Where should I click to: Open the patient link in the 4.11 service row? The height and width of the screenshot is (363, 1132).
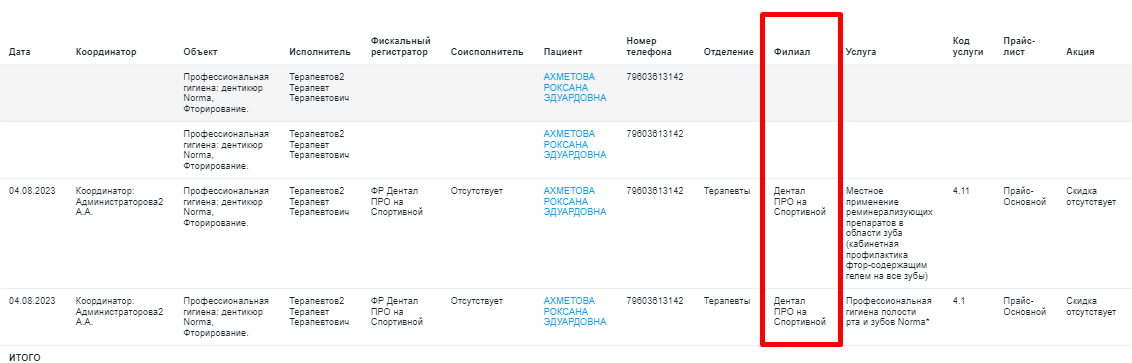click(x=575, y=201)
